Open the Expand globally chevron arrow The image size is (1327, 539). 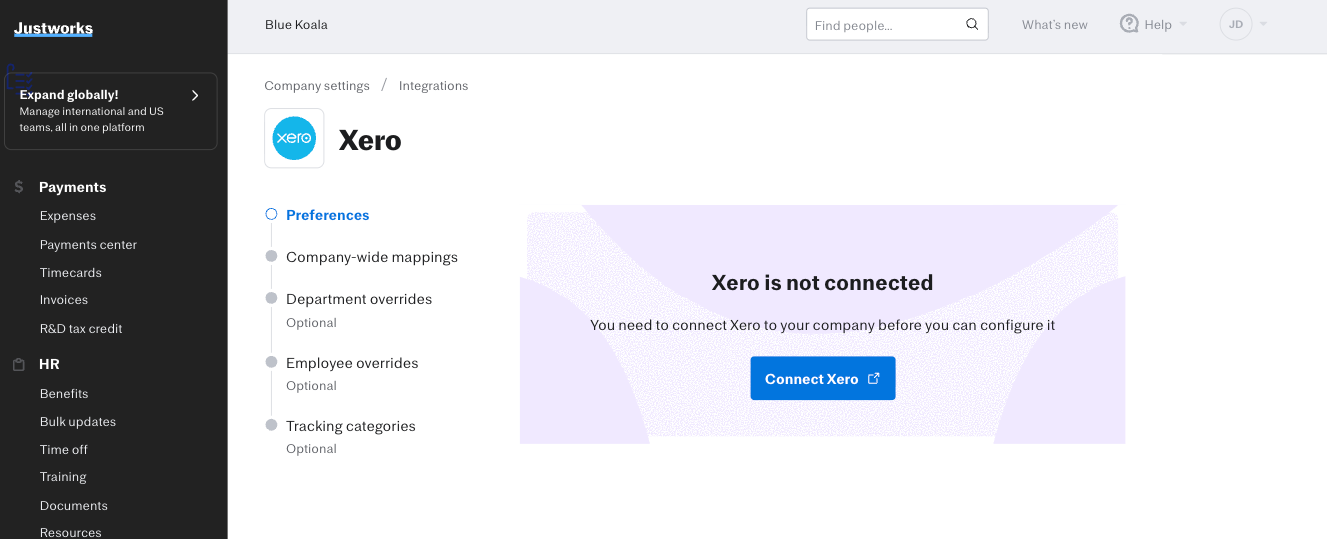click(x=195, y=95)
